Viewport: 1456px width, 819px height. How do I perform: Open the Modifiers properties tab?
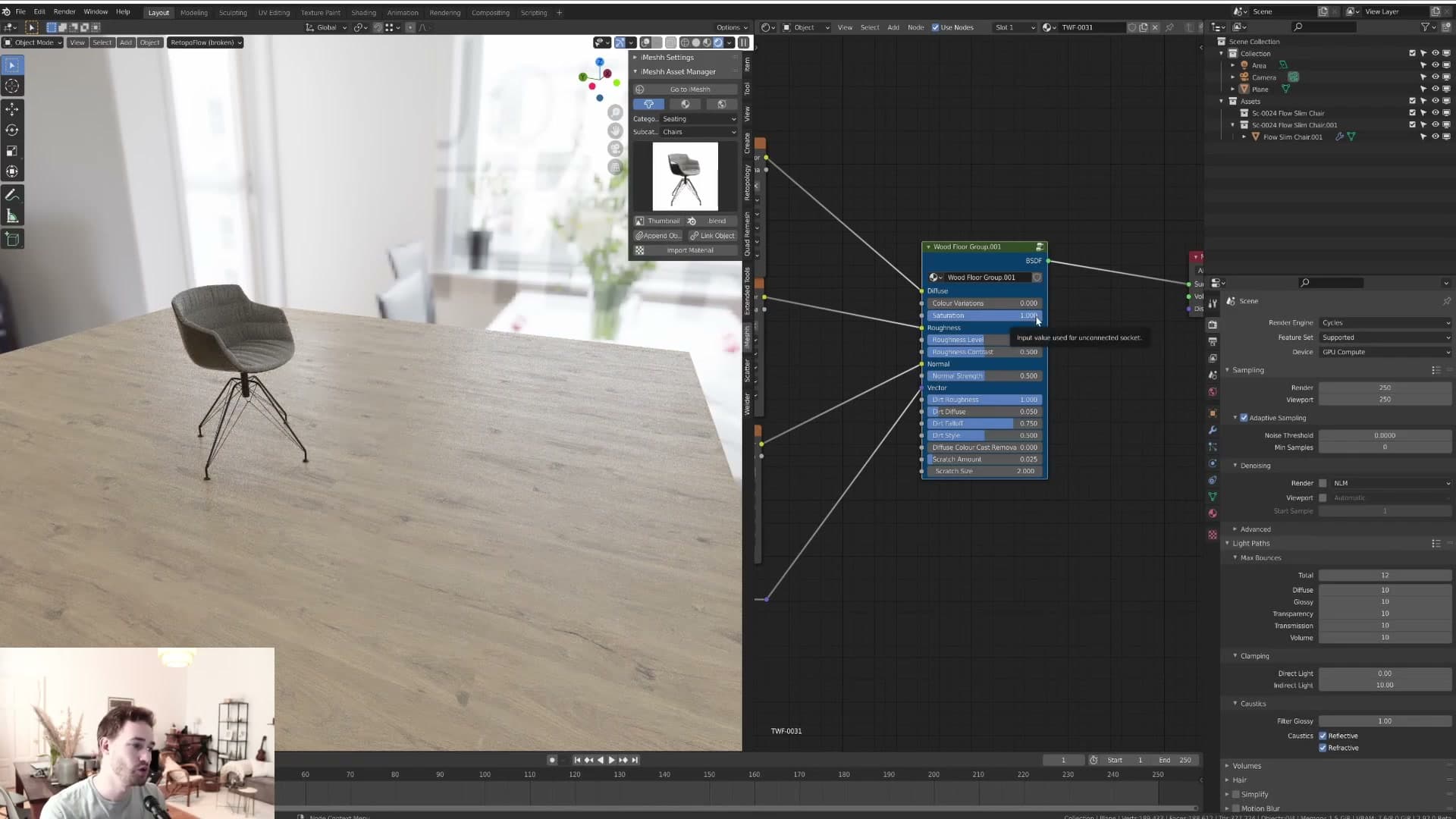[x=1213, y=430]
